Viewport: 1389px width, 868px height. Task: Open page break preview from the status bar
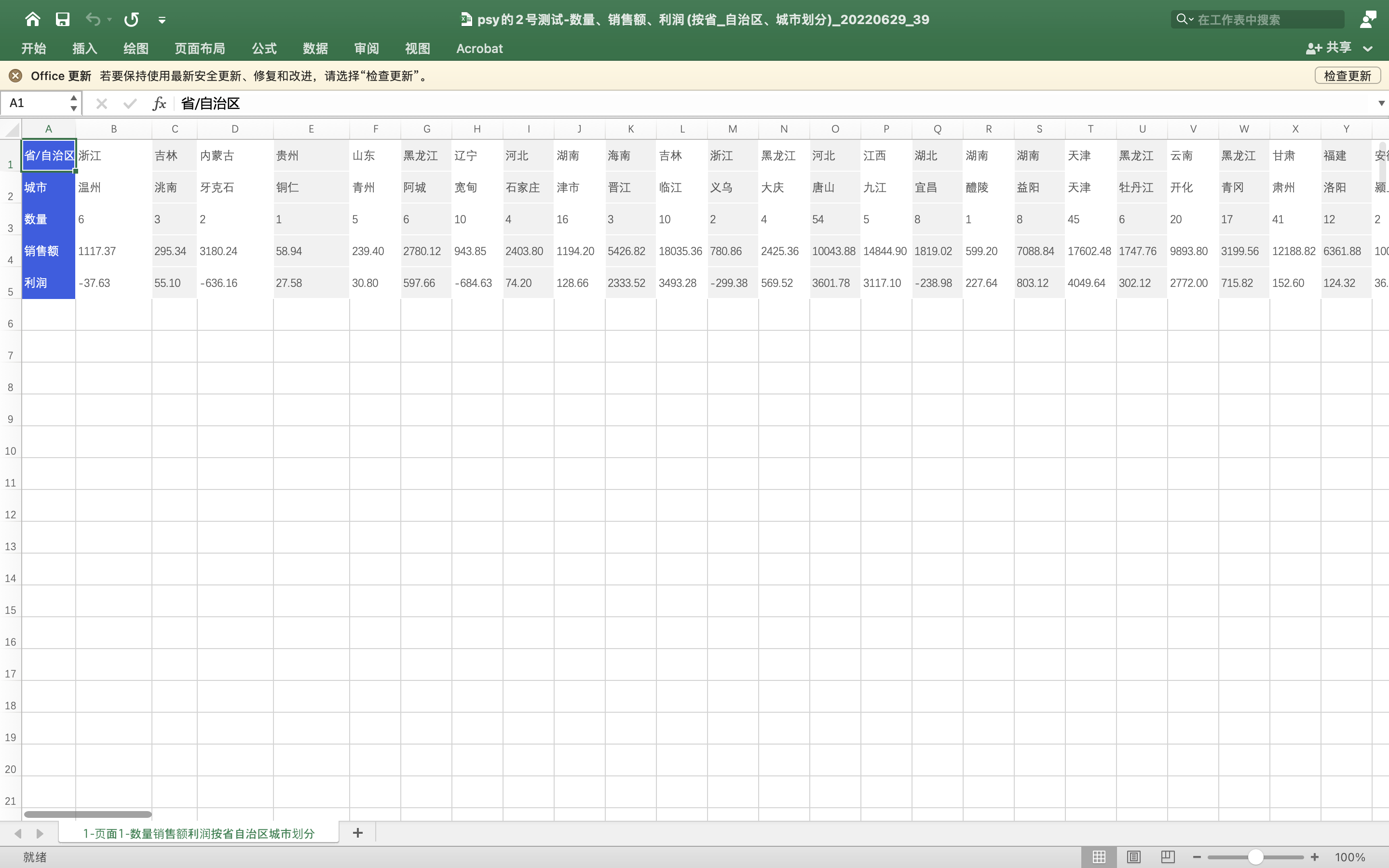[x=1168, y=856]
